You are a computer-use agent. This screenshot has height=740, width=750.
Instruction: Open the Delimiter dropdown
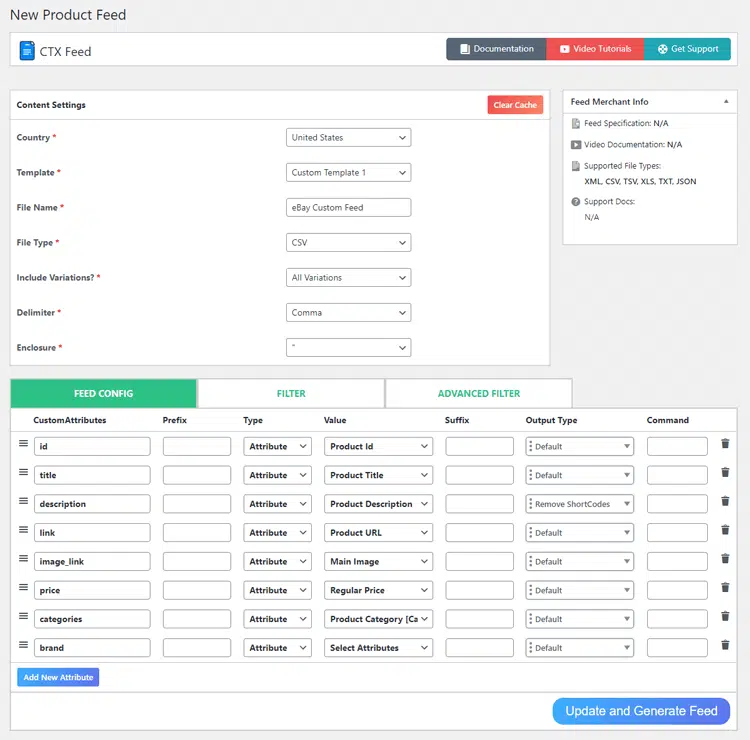(x=348, y=312)
